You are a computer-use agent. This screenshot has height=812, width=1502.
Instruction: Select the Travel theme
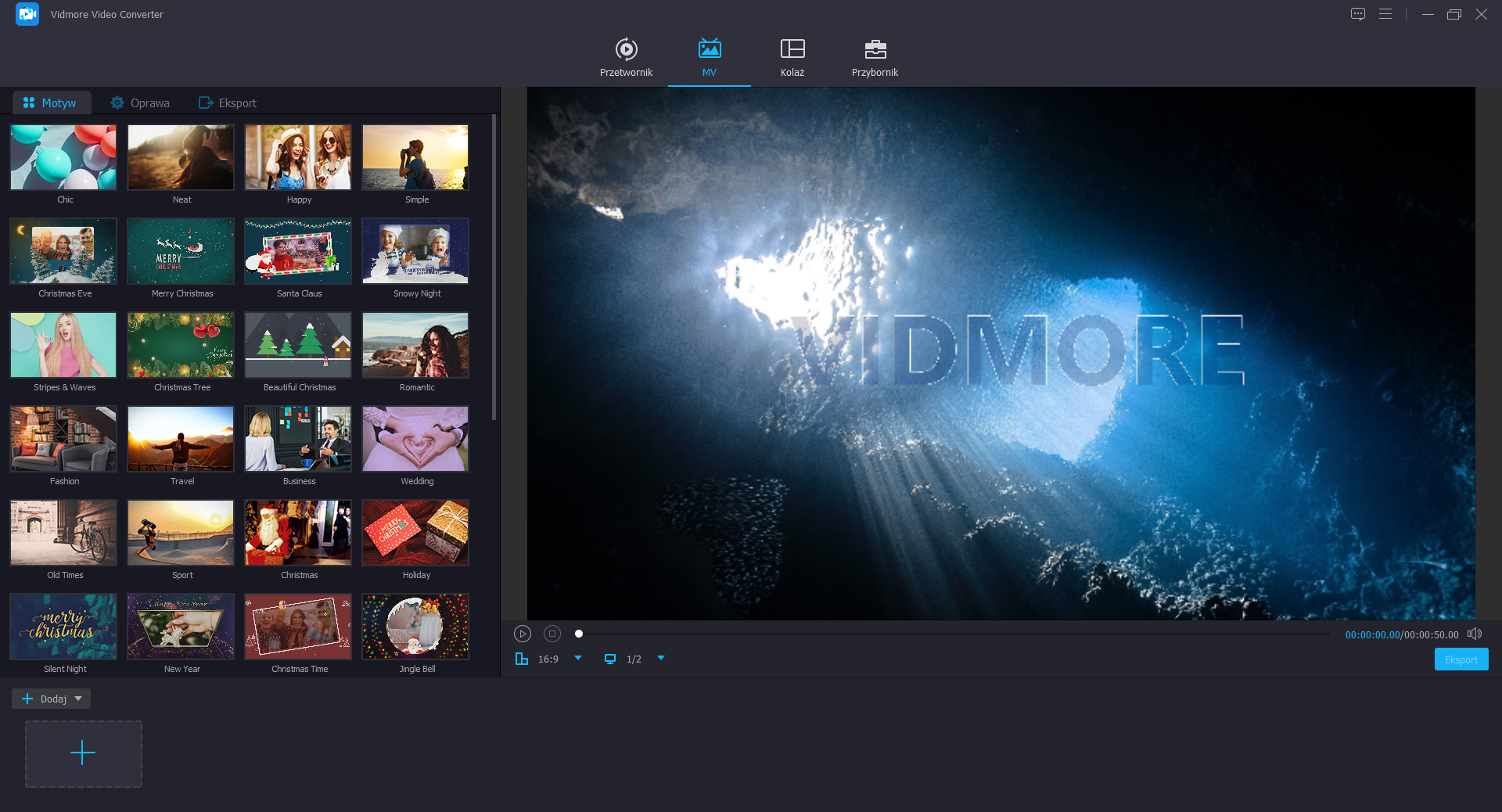pyautogui.click(x=181, y=439)
